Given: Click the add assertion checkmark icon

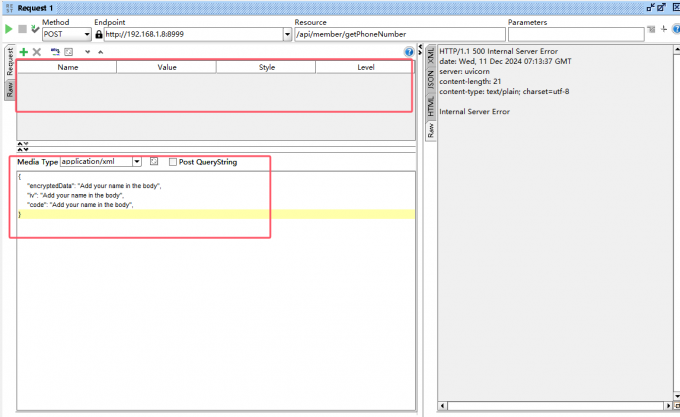Looking at the screenshot, I should click(x=35, y=29).
